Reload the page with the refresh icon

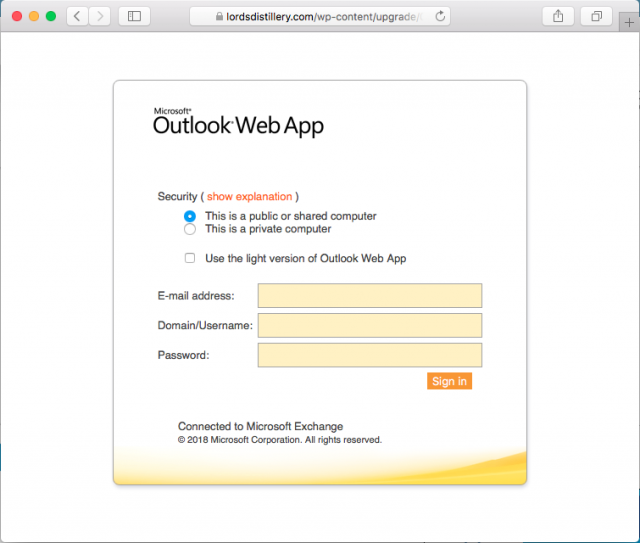point(440,16)
